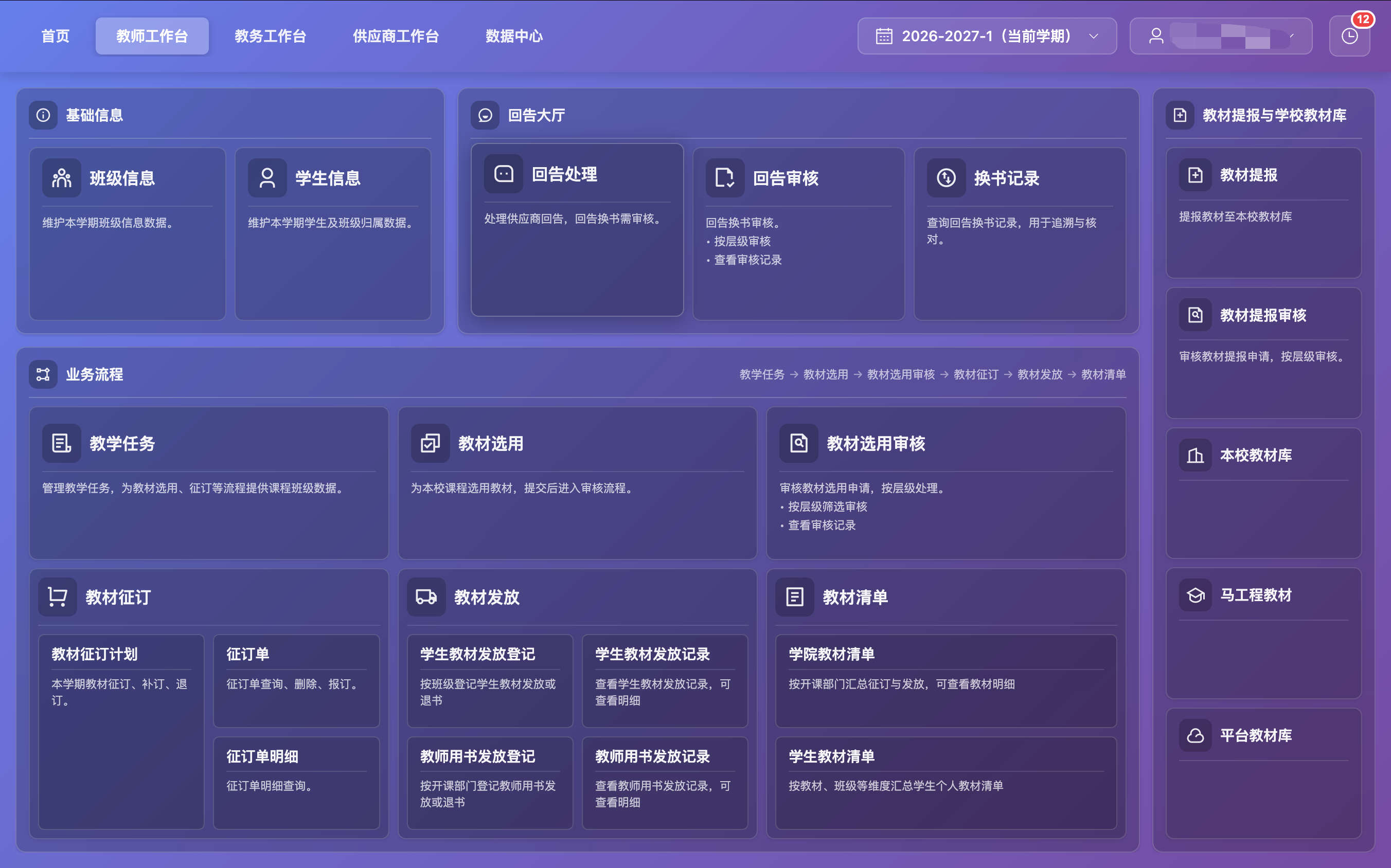Click the 回告大厅 chat bubble icon
The image size is (1391, 868).
(x=485, y=115)
